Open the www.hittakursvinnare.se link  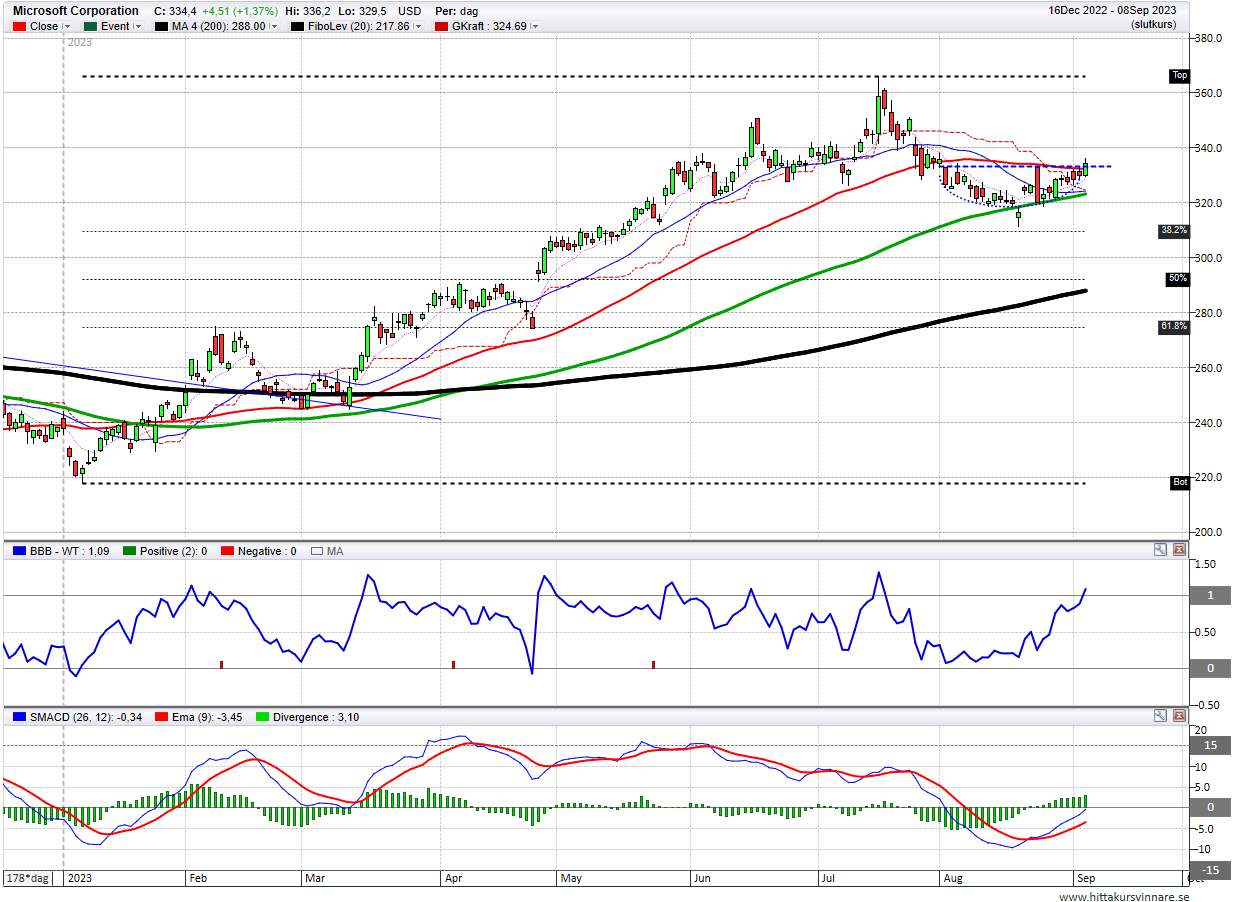point(1123,896)
